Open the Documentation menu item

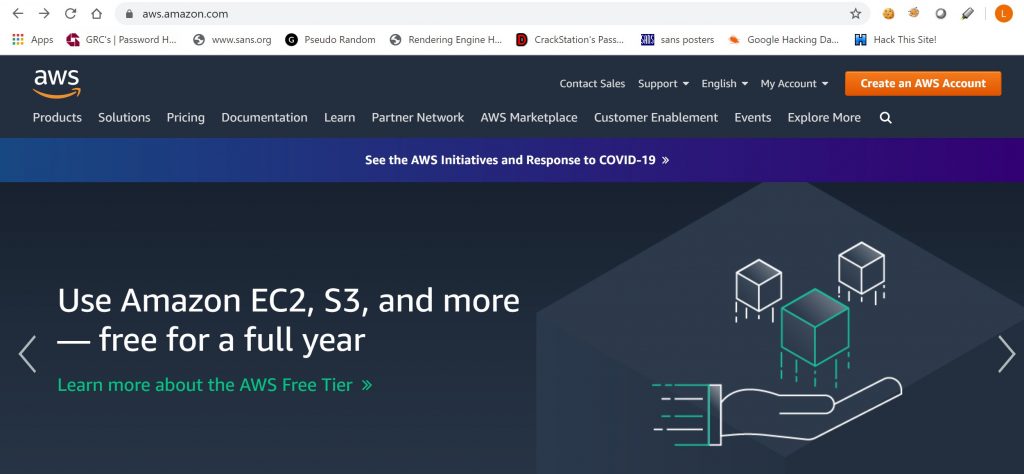(264, 118)
